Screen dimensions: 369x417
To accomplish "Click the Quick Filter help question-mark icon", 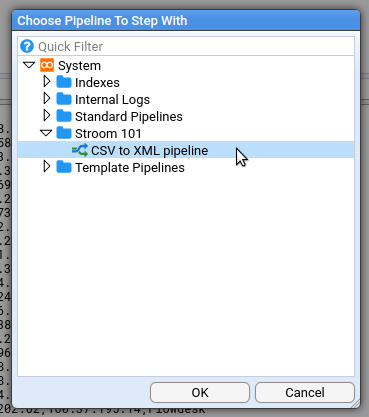I will click(27, 46).
